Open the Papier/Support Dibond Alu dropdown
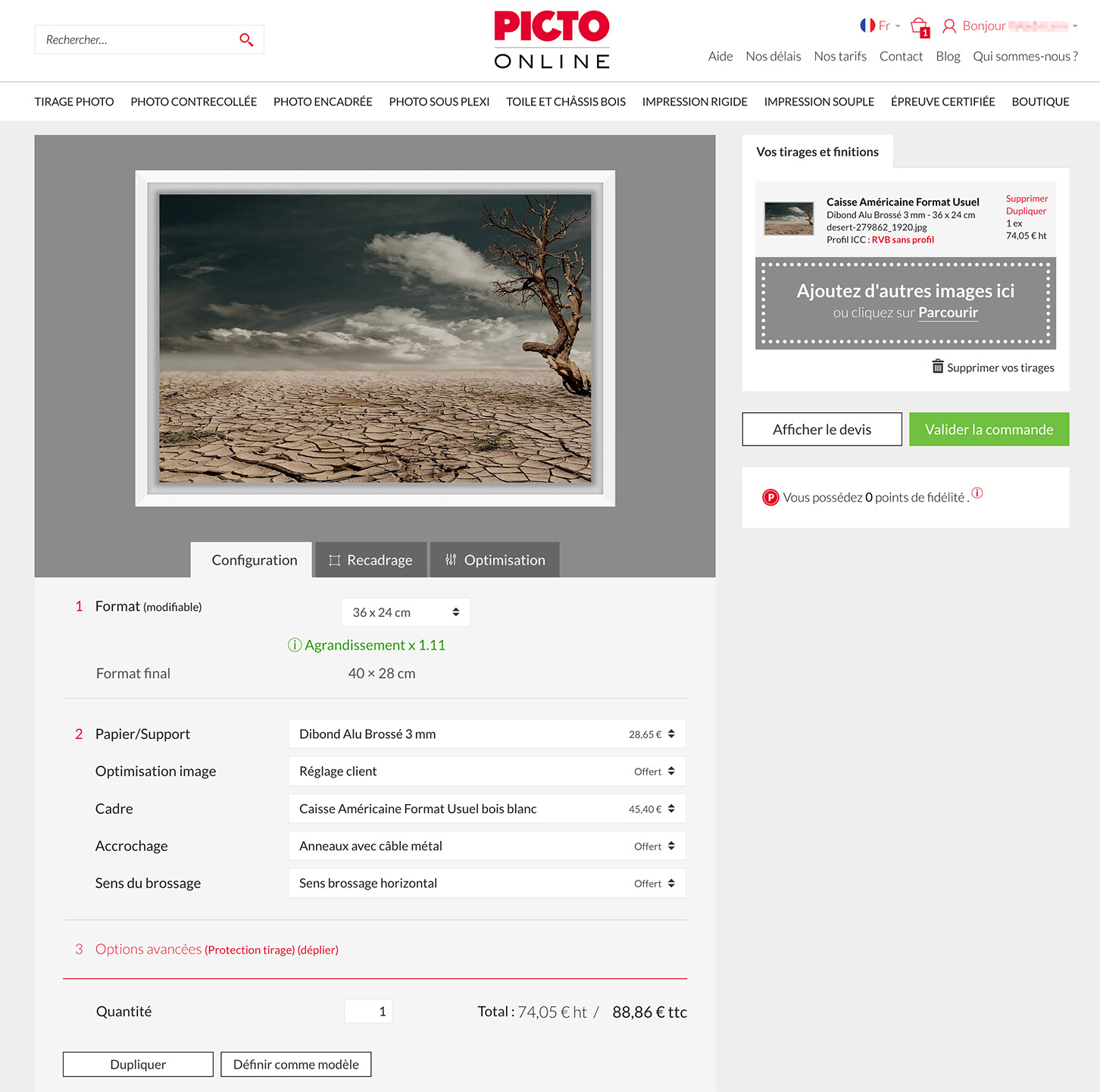 click(x=486, y=734)
